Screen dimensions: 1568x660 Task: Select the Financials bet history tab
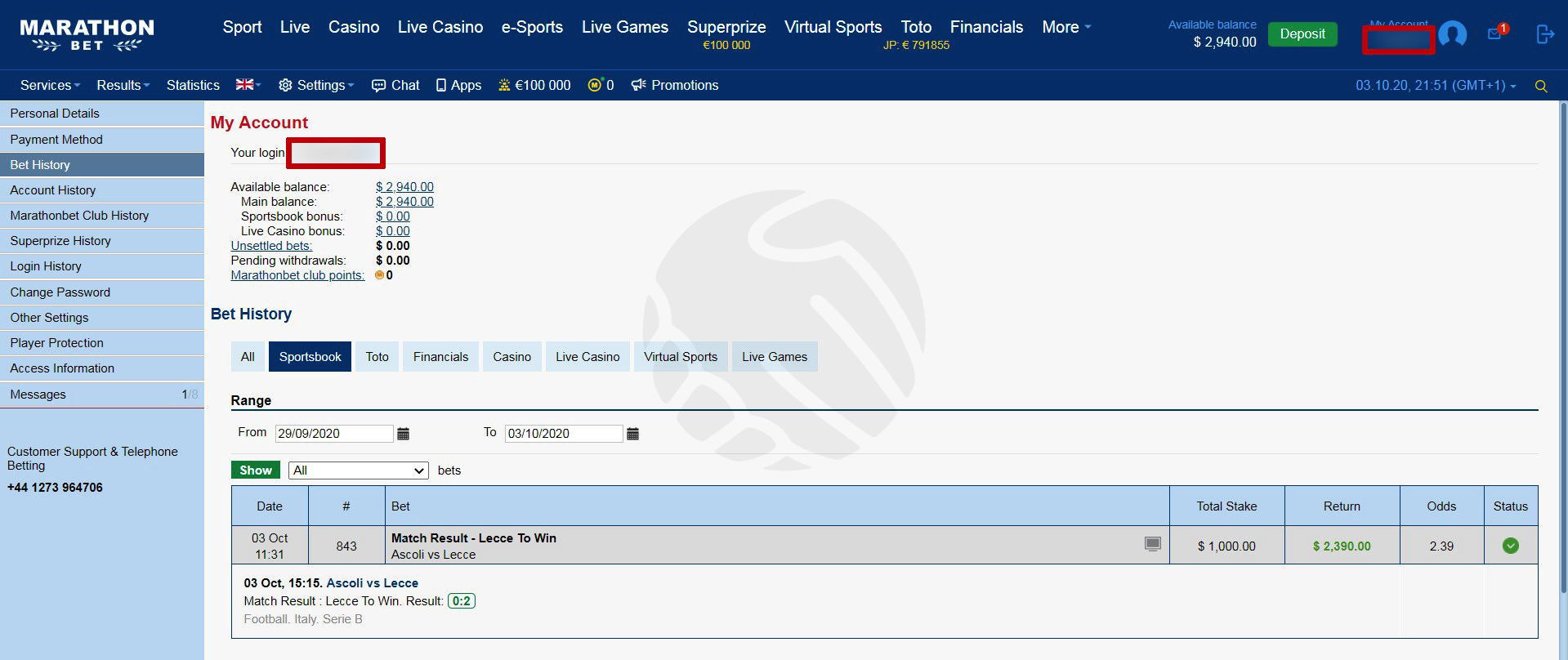(x=440, y=357)
